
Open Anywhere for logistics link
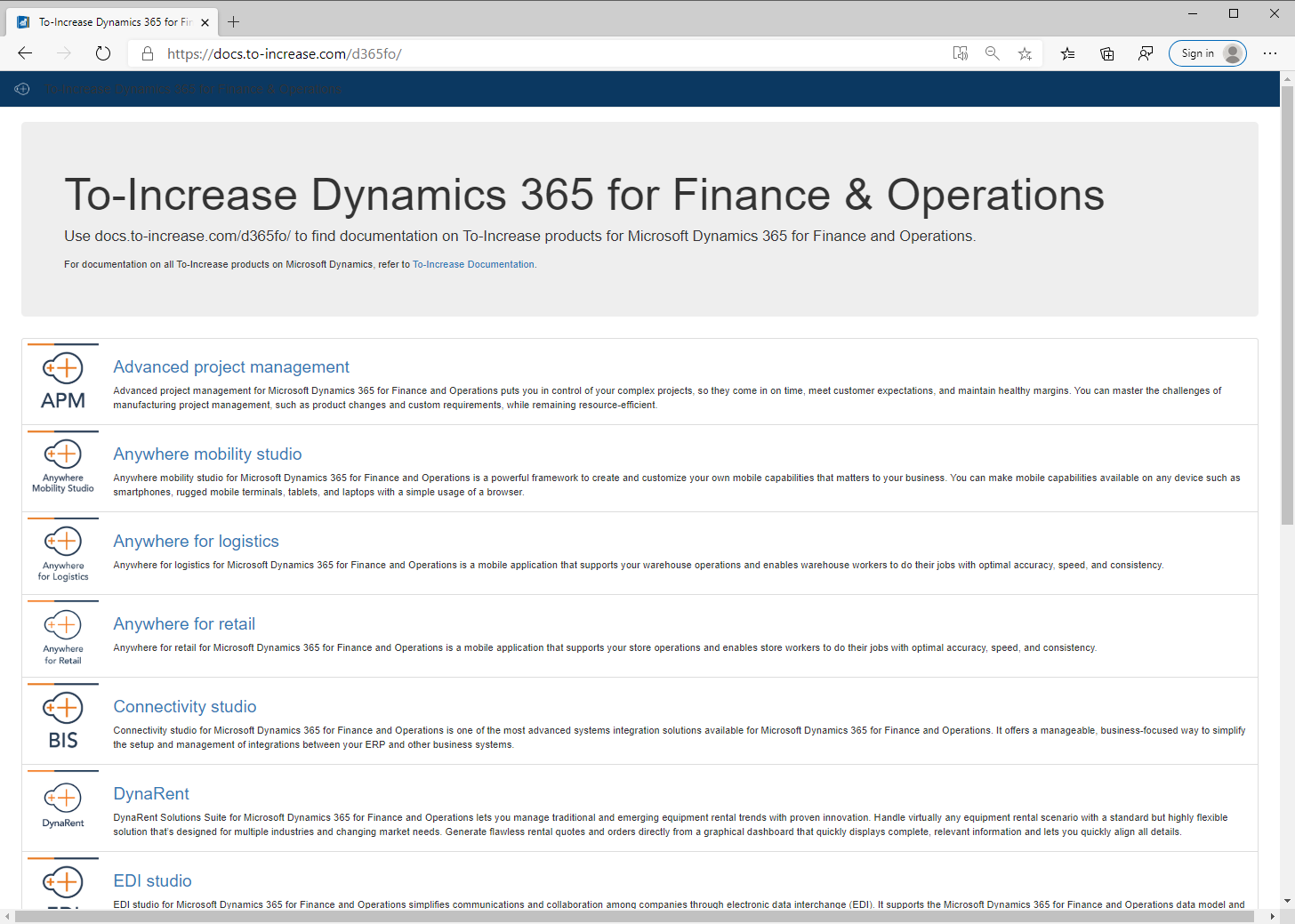196,542
